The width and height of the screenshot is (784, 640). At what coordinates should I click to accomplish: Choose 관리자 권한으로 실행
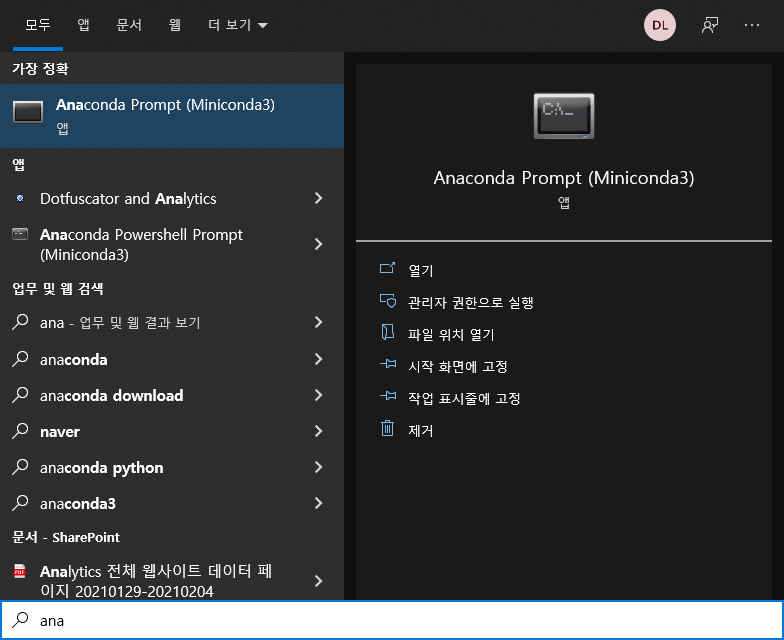pyautogui.click(x=470, y=302)
